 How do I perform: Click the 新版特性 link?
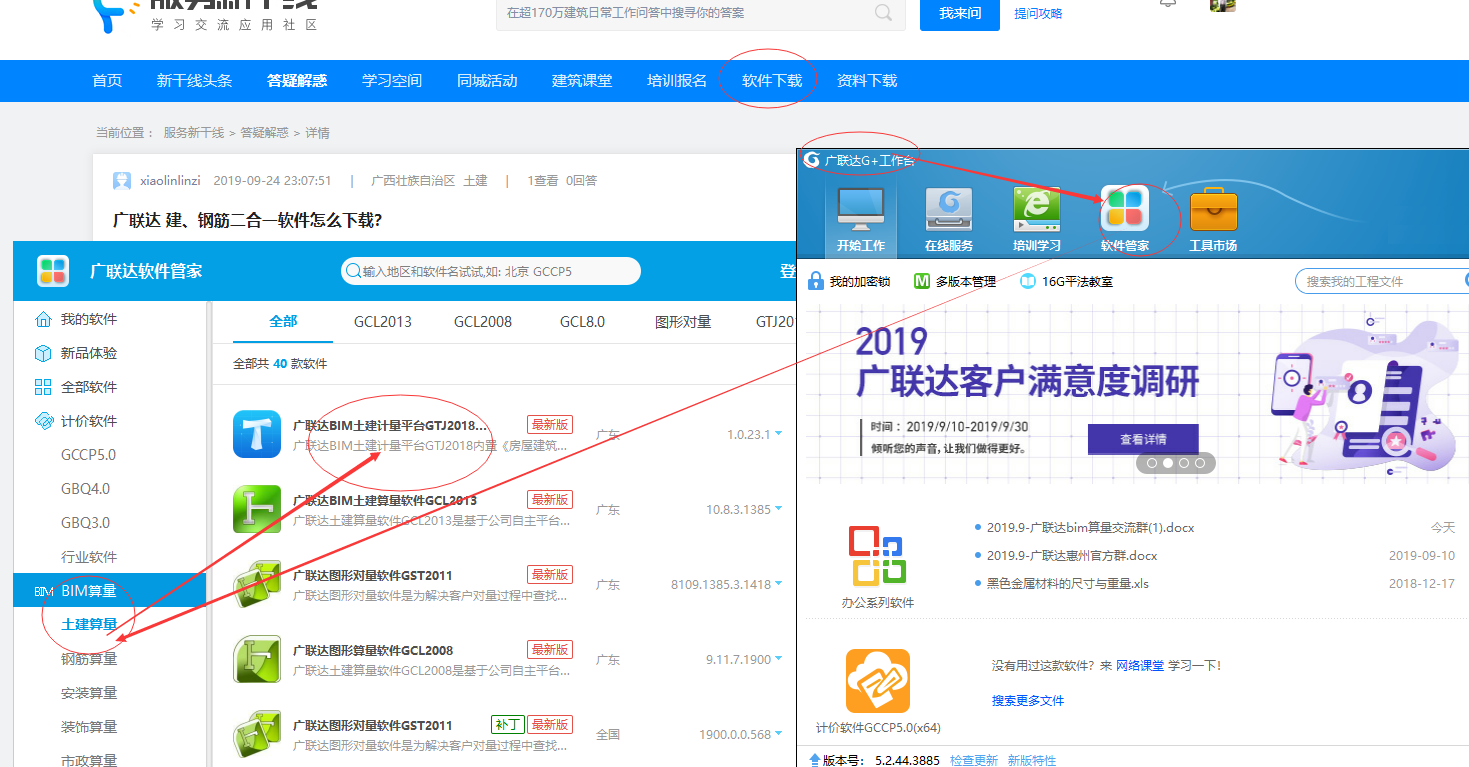click(x=1032, y=760)
